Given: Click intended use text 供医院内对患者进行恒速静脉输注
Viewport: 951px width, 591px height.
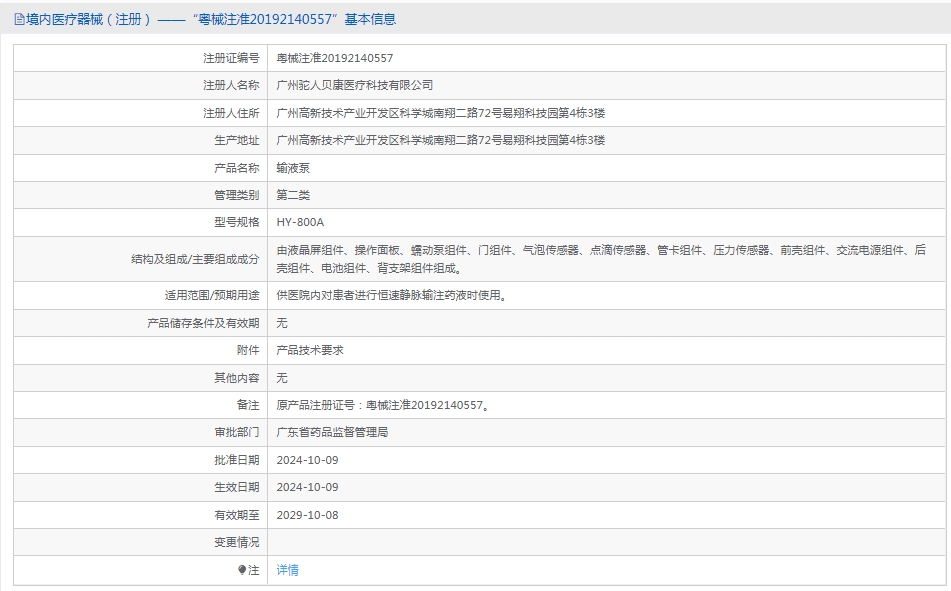Looking at the screenshot, I should [392, 296].
